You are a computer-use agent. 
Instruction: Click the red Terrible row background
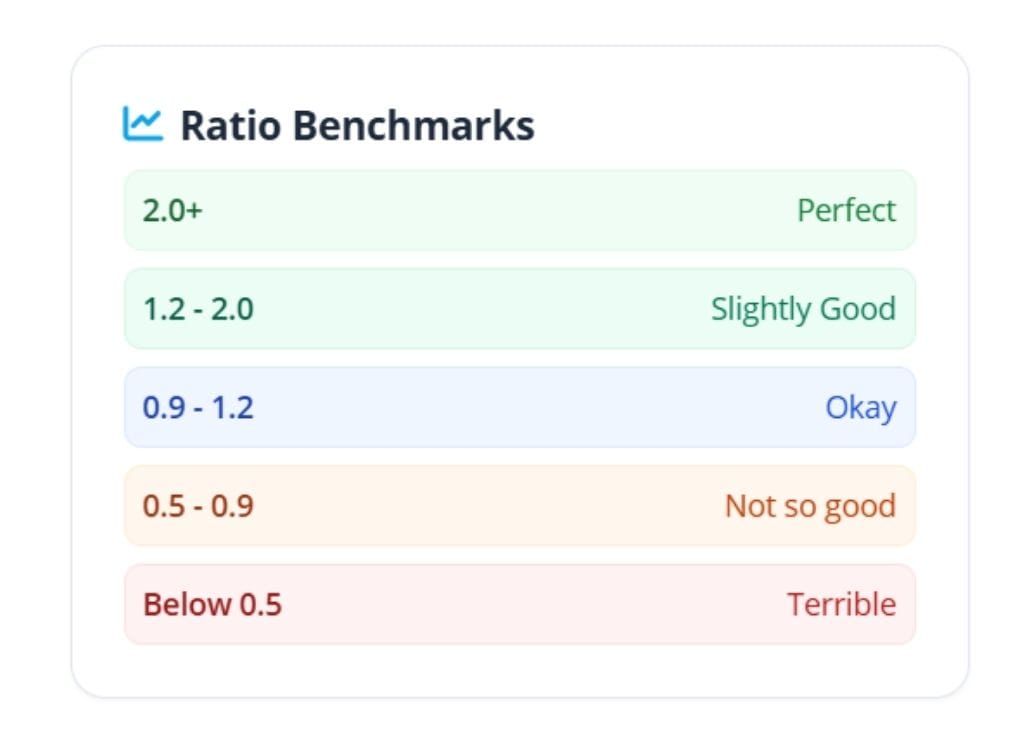pos(519,604)
